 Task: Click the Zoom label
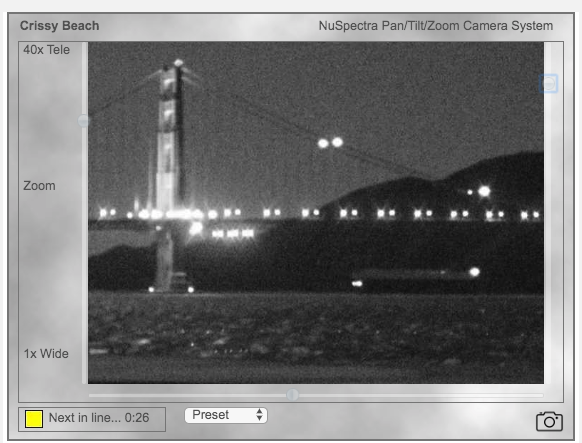point(39,186)
